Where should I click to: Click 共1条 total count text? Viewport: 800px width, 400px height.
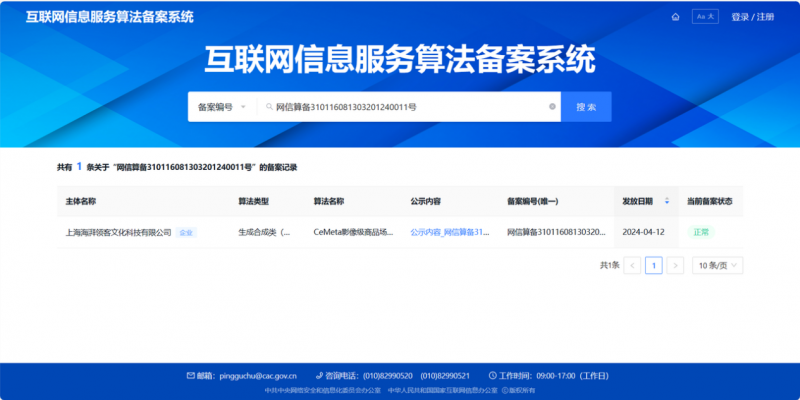pyautogui.click(x=609, y=265)
